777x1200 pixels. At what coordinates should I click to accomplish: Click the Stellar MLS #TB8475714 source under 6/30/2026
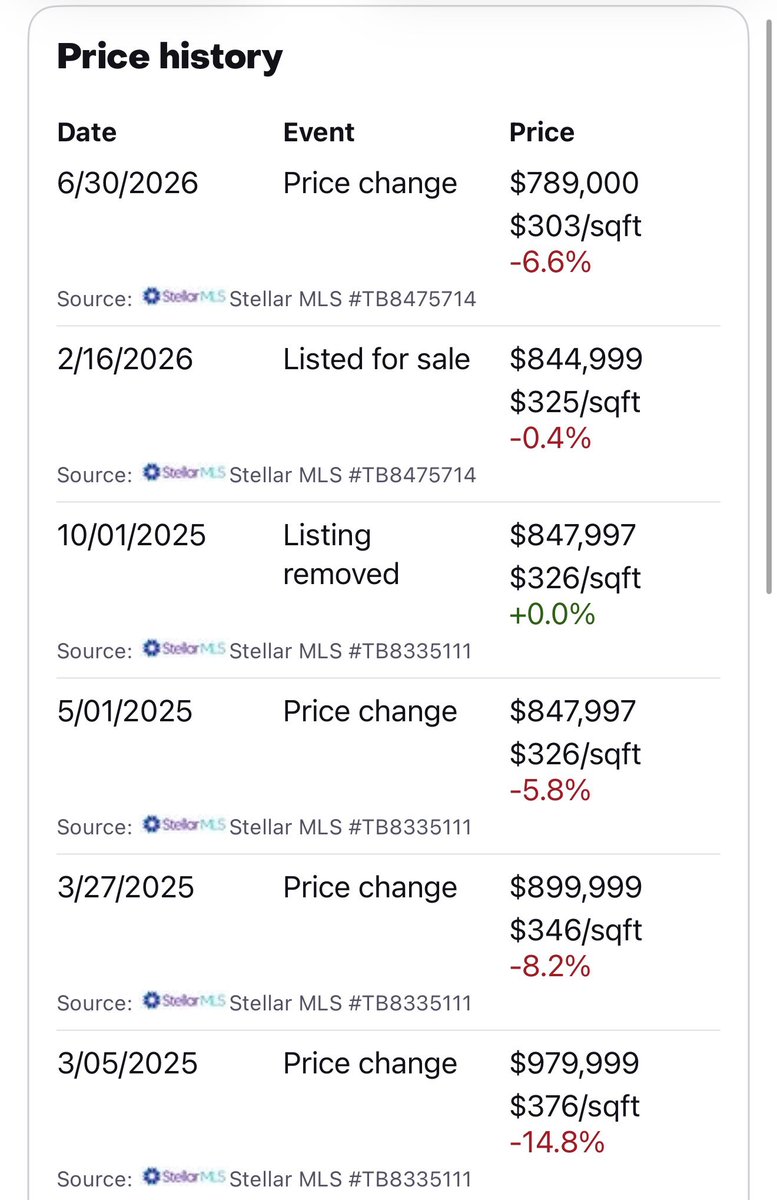point(353,298)
